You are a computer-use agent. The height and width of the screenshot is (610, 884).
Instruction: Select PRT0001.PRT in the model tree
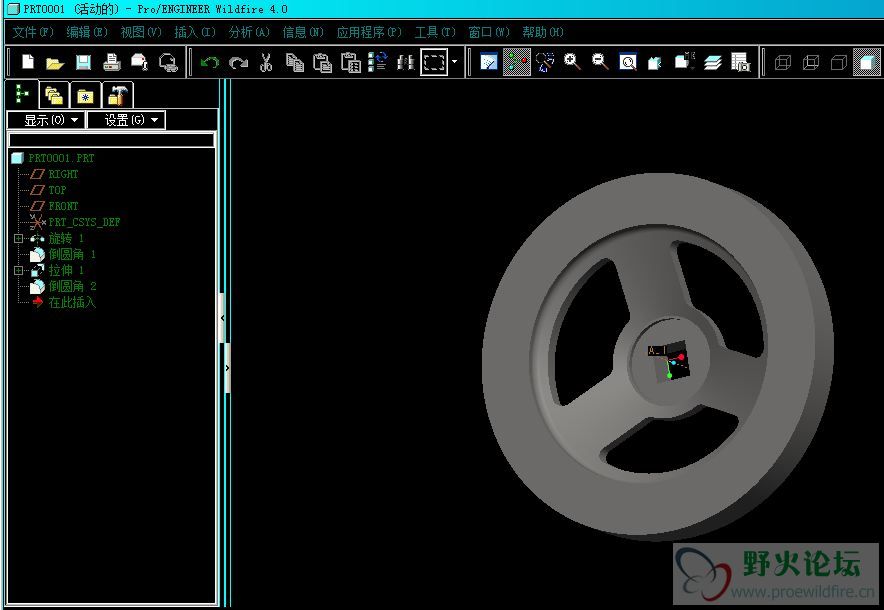click(x=61, y=158)
